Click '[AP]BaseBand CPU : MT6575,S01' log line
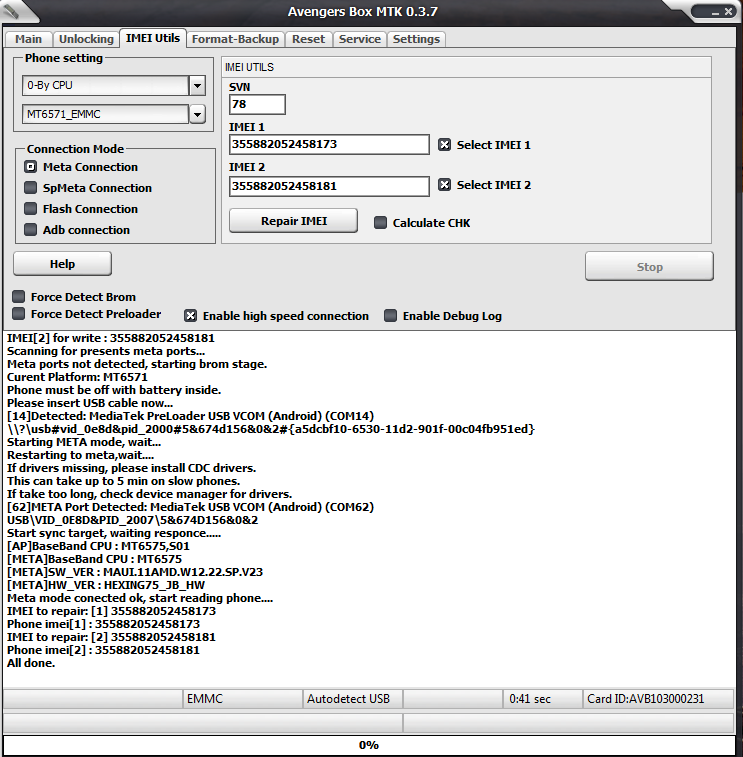The image size is (743, 757). click(x=98, y=546)
